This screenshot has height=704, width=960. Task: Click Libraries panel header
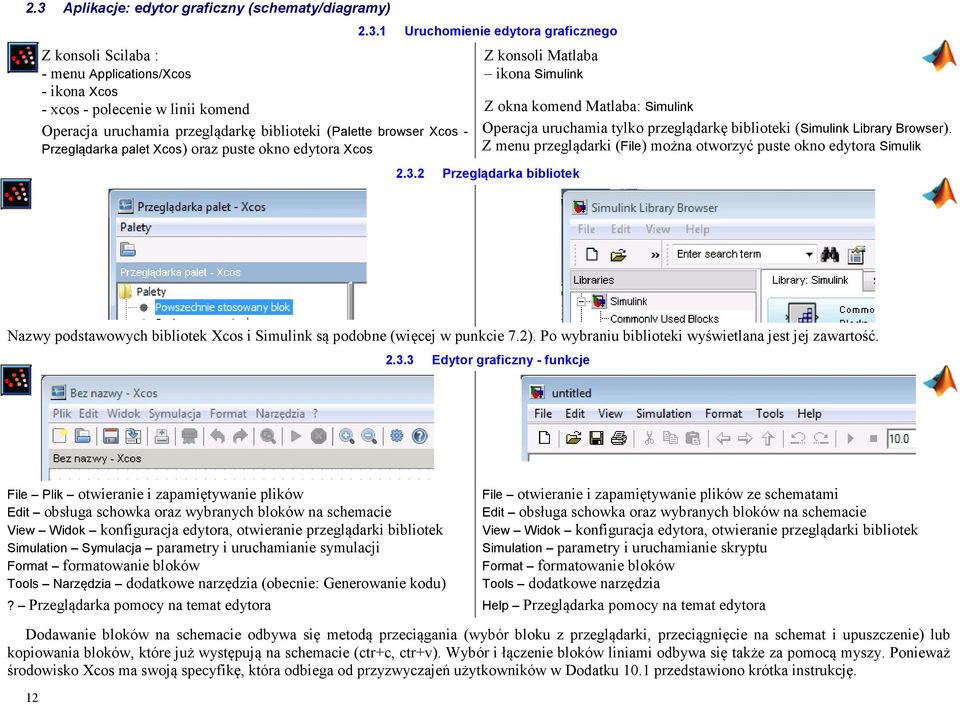(663, 280)
